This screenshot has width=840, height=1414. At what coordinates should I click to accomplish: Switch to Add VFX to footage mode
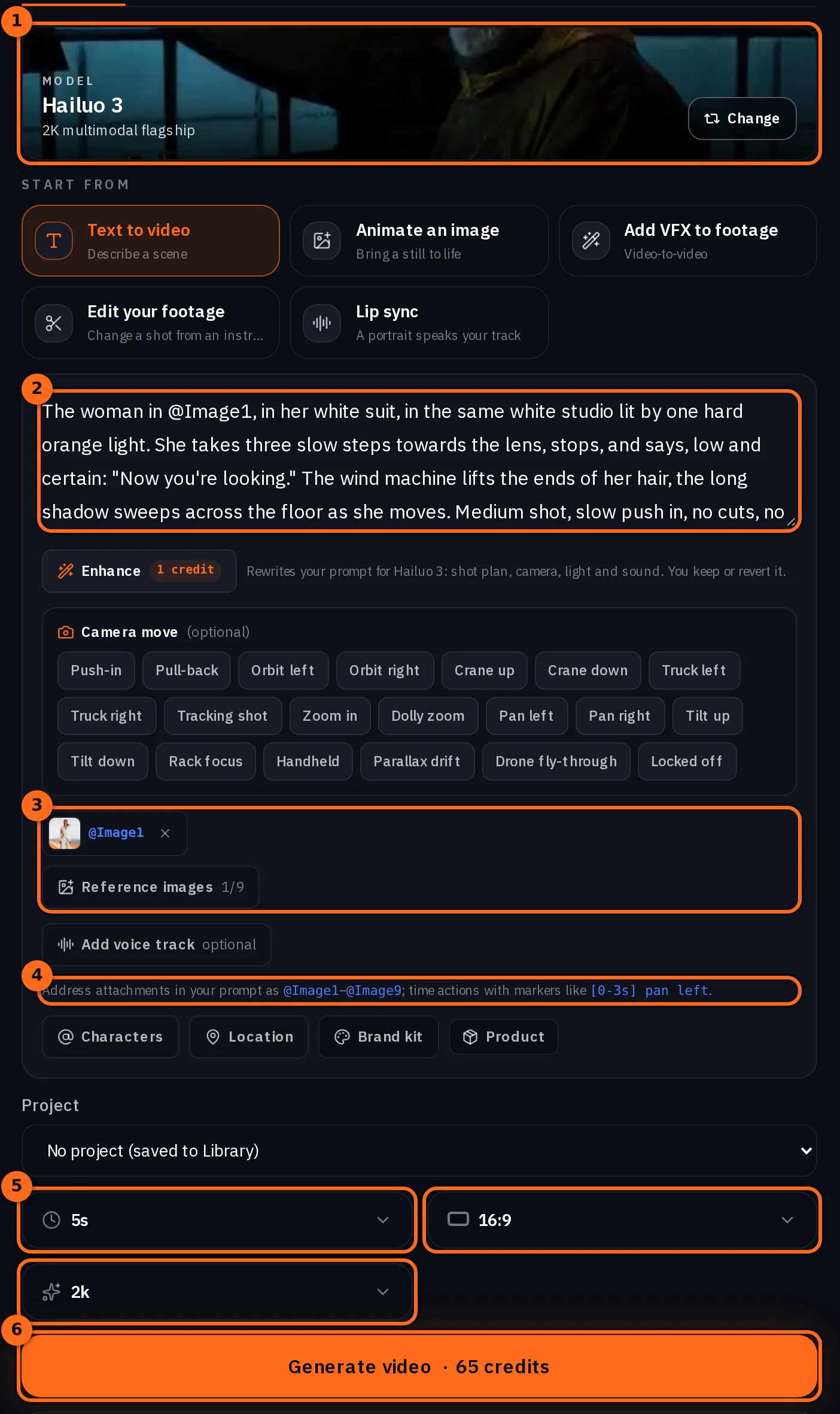688,241
